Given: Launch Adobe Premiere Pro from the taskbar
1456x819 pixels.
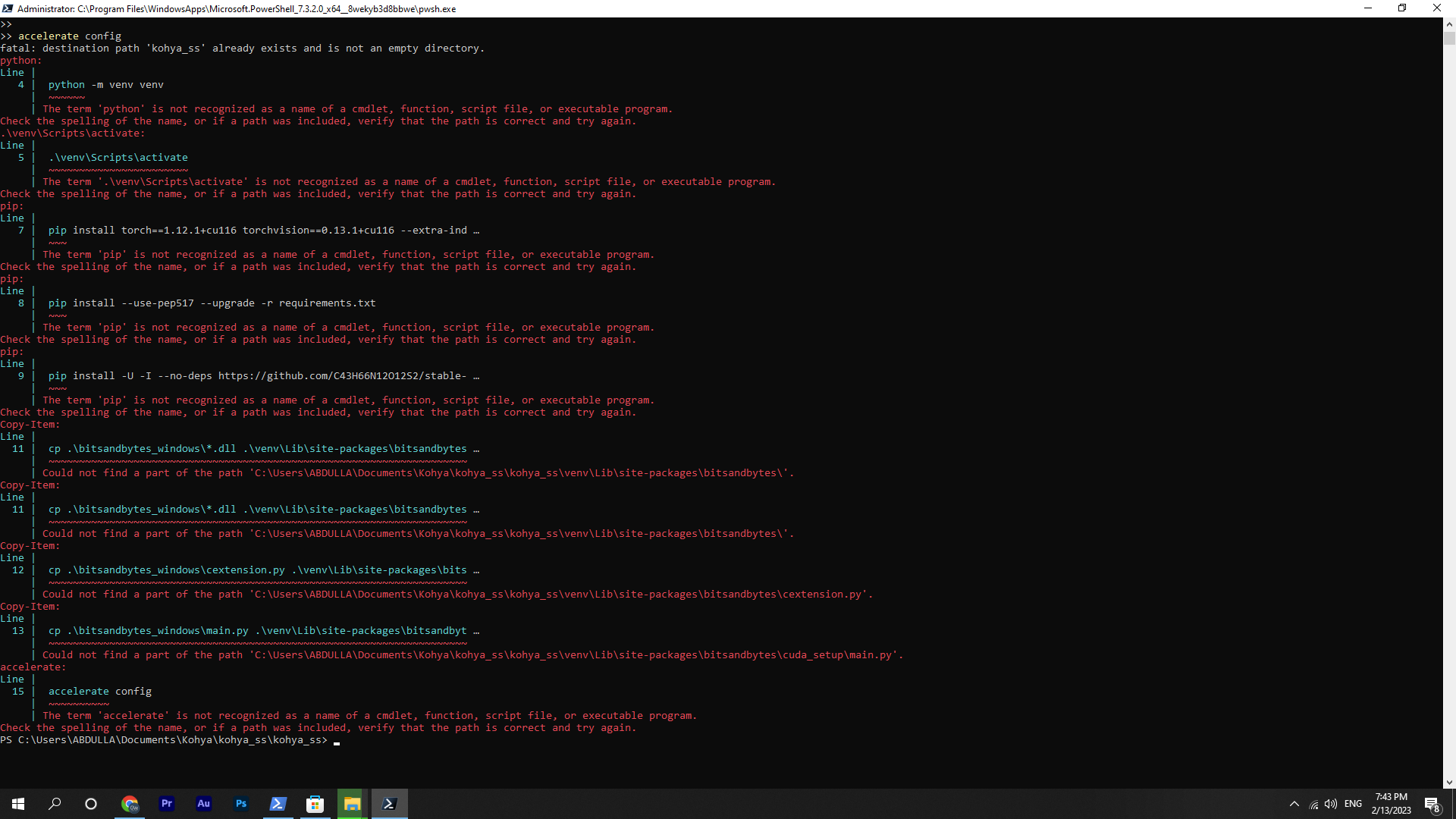Looking at the screenshot, I should [x=166, y=803].
